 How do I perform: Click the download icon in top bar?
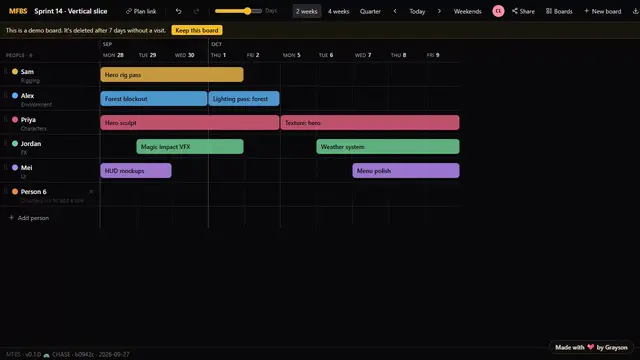click(x=636, y=11)
